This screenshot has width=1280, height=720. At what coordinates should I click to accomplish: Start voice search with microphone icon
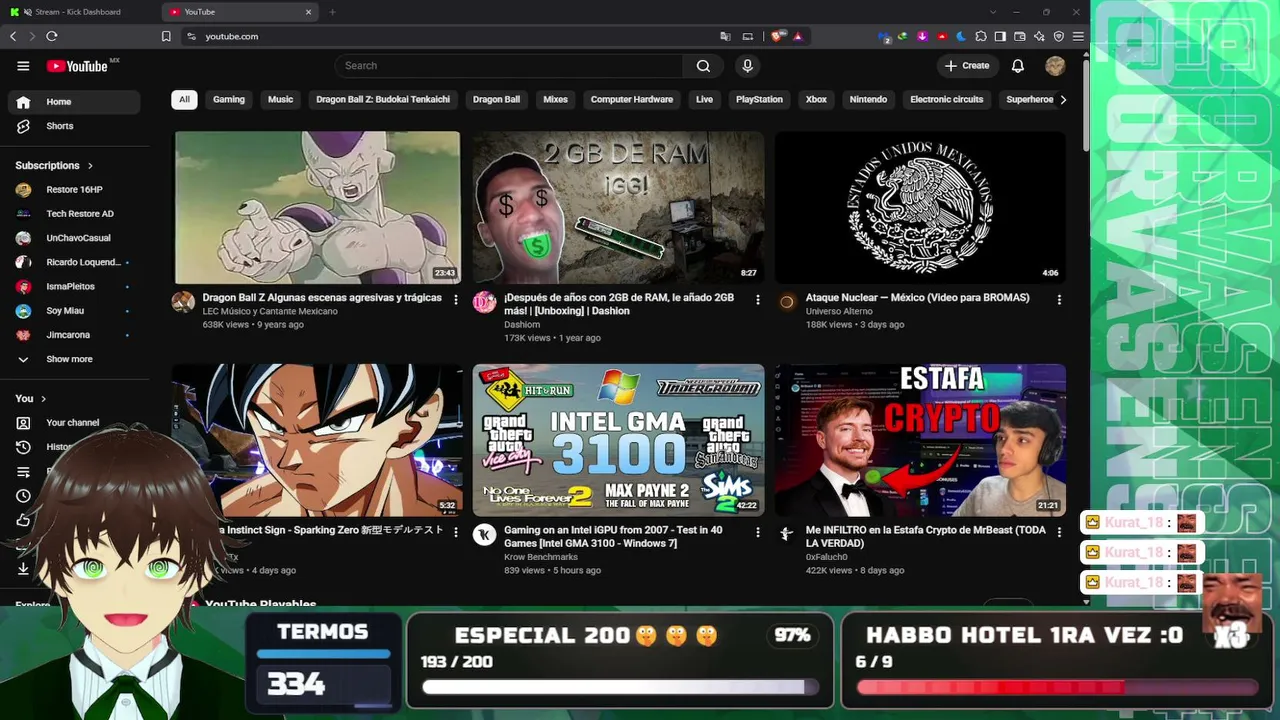pos(747,66)
